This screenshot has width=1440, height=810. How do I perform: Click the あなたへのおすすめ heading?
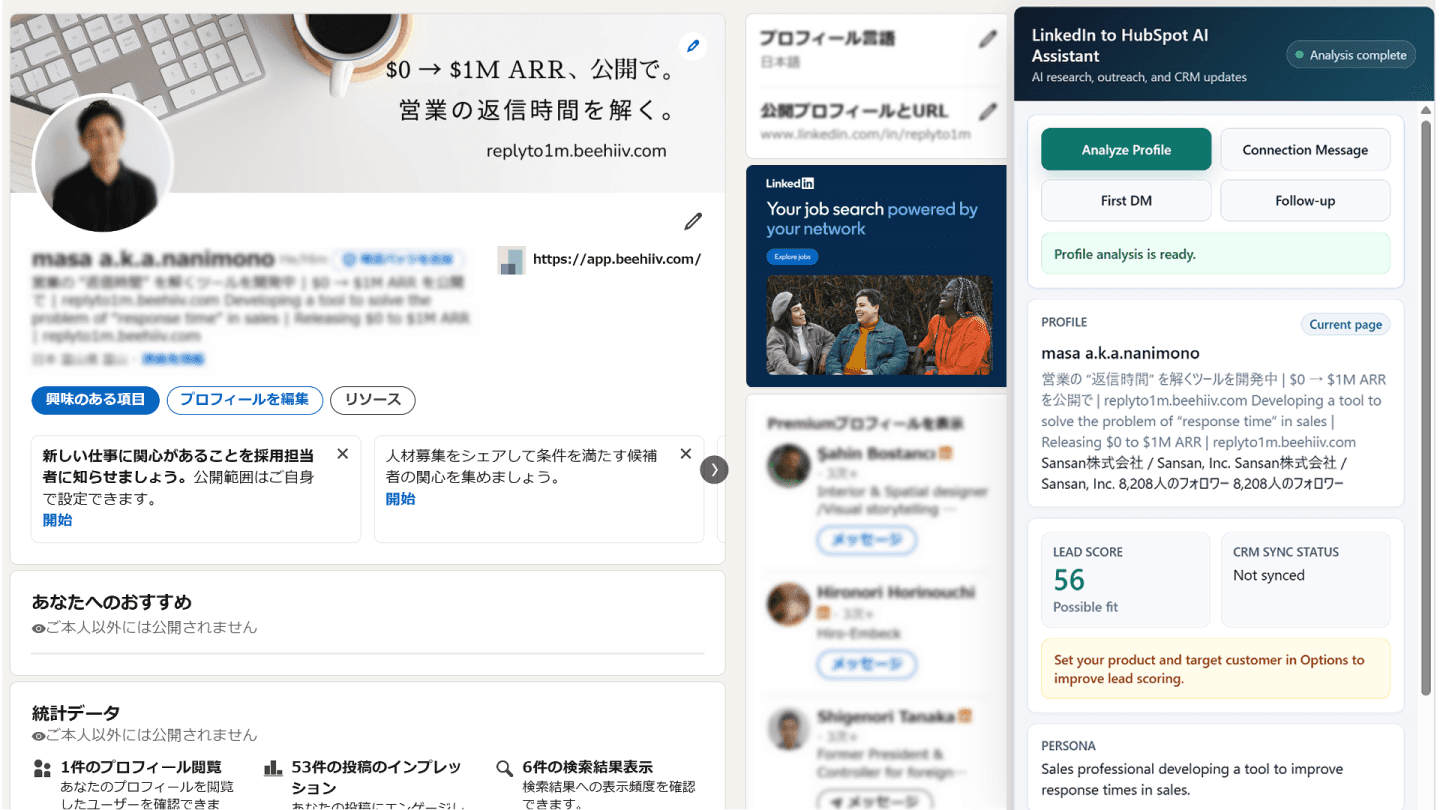pyautogui.click(x=112, y=602)
